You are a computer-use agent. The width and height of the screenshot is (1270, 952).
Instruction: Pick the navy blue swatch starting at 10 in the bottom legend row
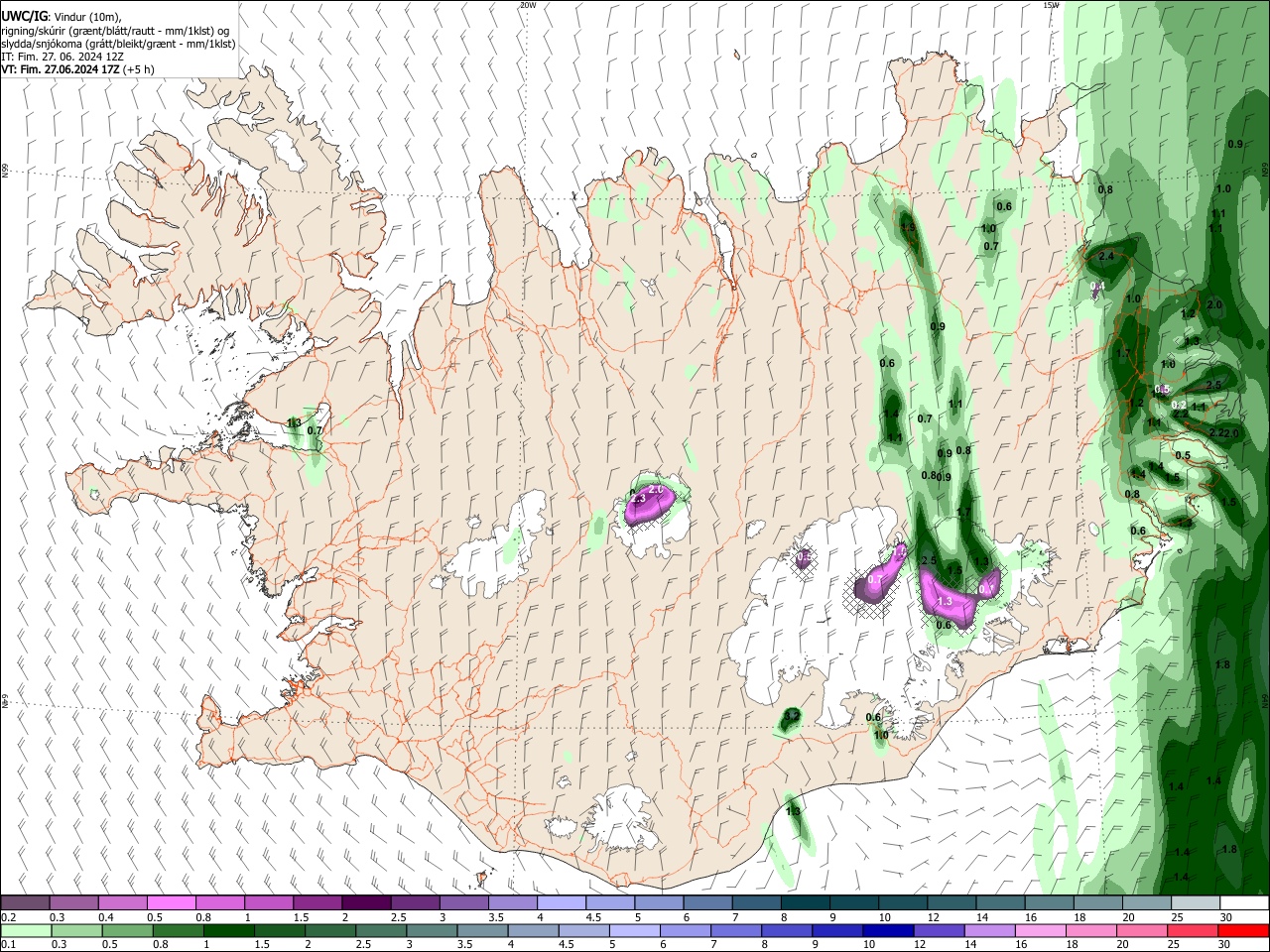click(888, 930)
